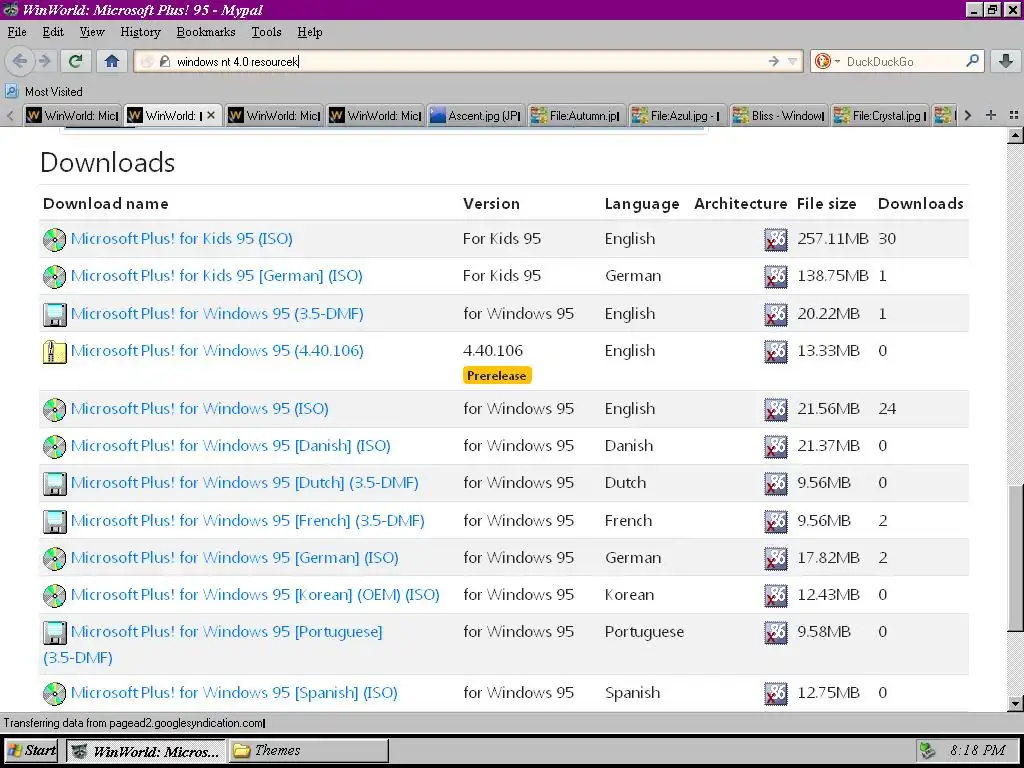The width and height of the screenshot is (1024, 768).
Task: Click the floppy icon for the [French] row
Action: click(55, 522)
